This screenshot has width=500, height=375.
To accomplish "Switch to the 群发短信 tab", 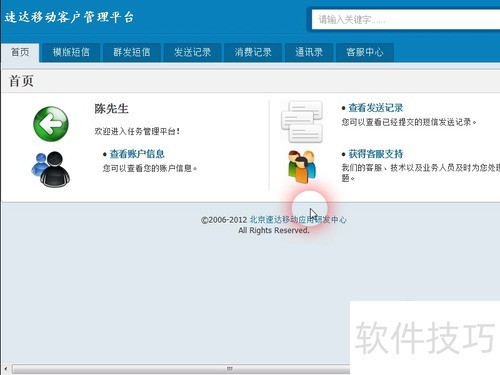I will coord(132,52).
